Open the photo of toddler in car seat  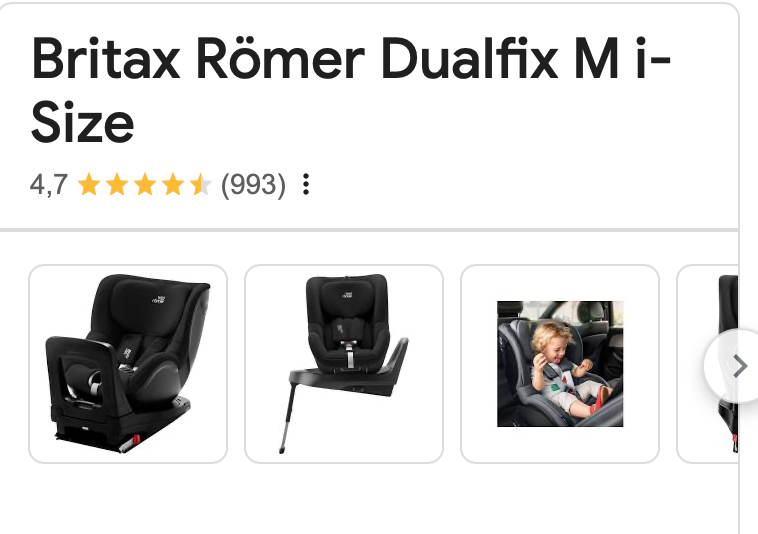560,364
